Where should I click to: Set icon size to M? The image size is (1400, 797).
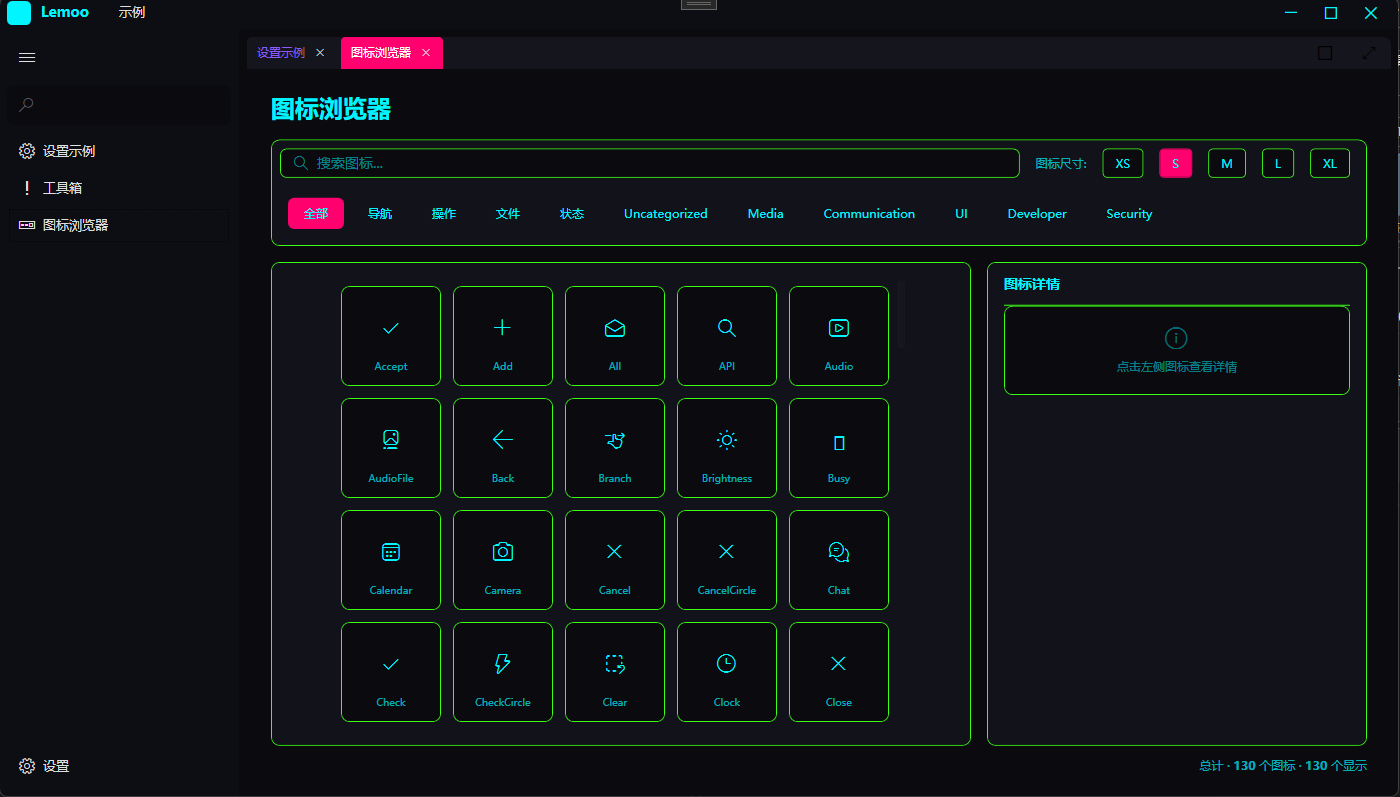(x=1227, y=163)
